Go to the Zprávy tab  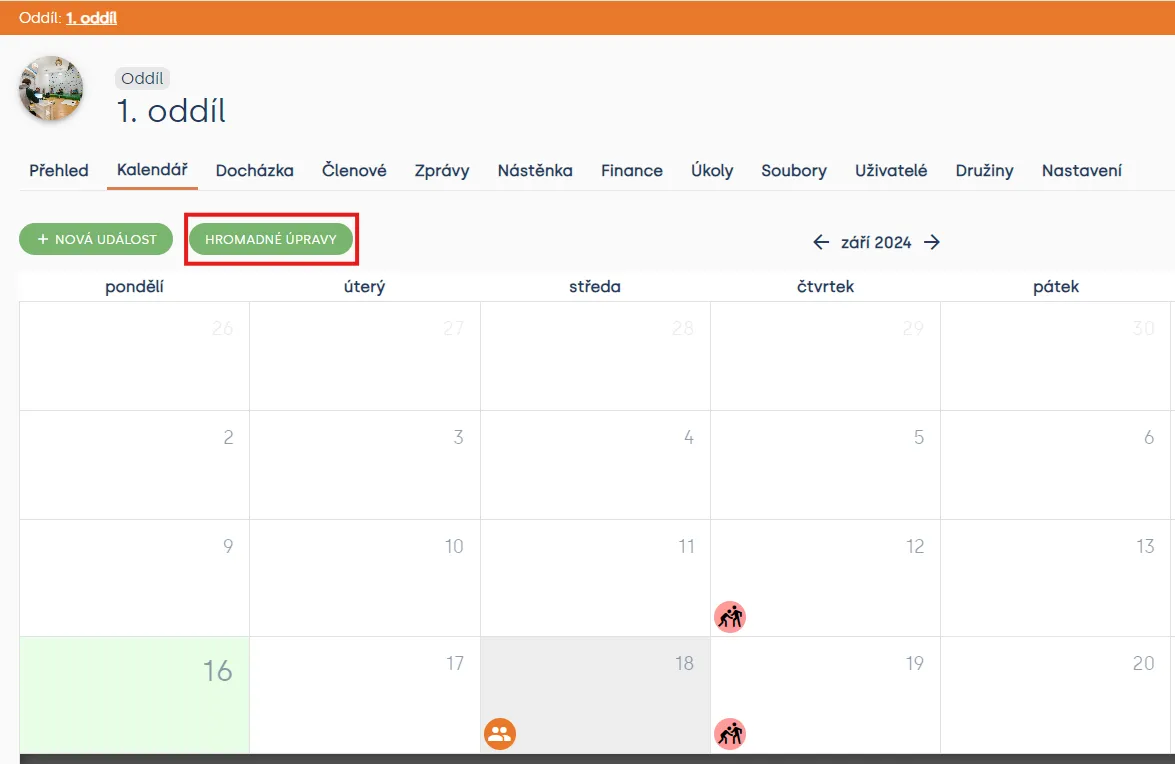(442, 171)
